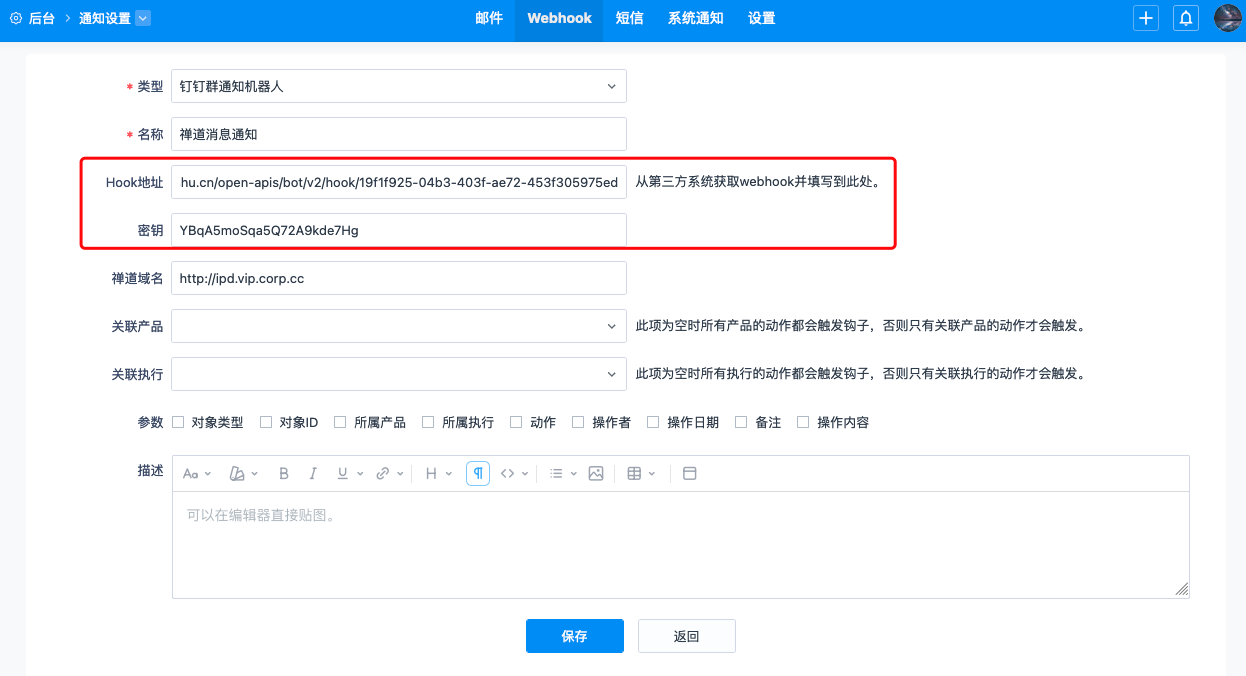Click the Hook地址 input field
The width and height of the screenshot is (1246, 676).
(399, 182)
